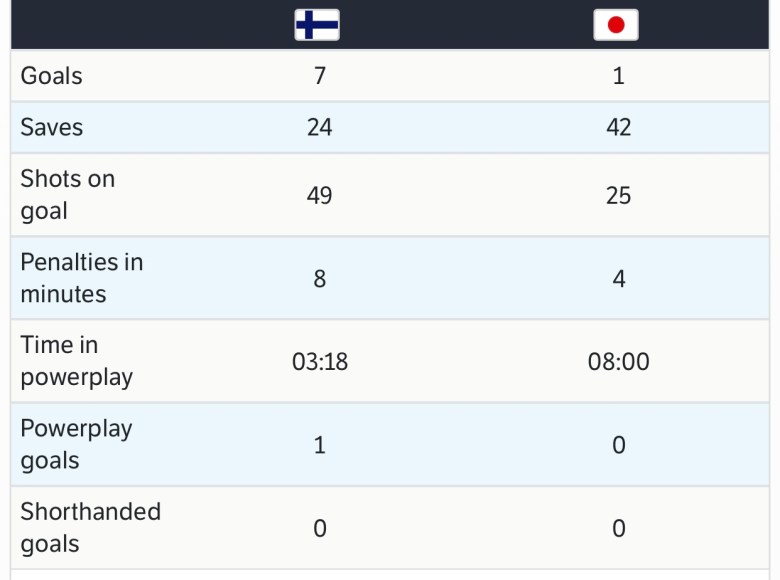Screen dimensions: 780x580
Task: Select the Goals row label
Action: (x=52, y=76)
